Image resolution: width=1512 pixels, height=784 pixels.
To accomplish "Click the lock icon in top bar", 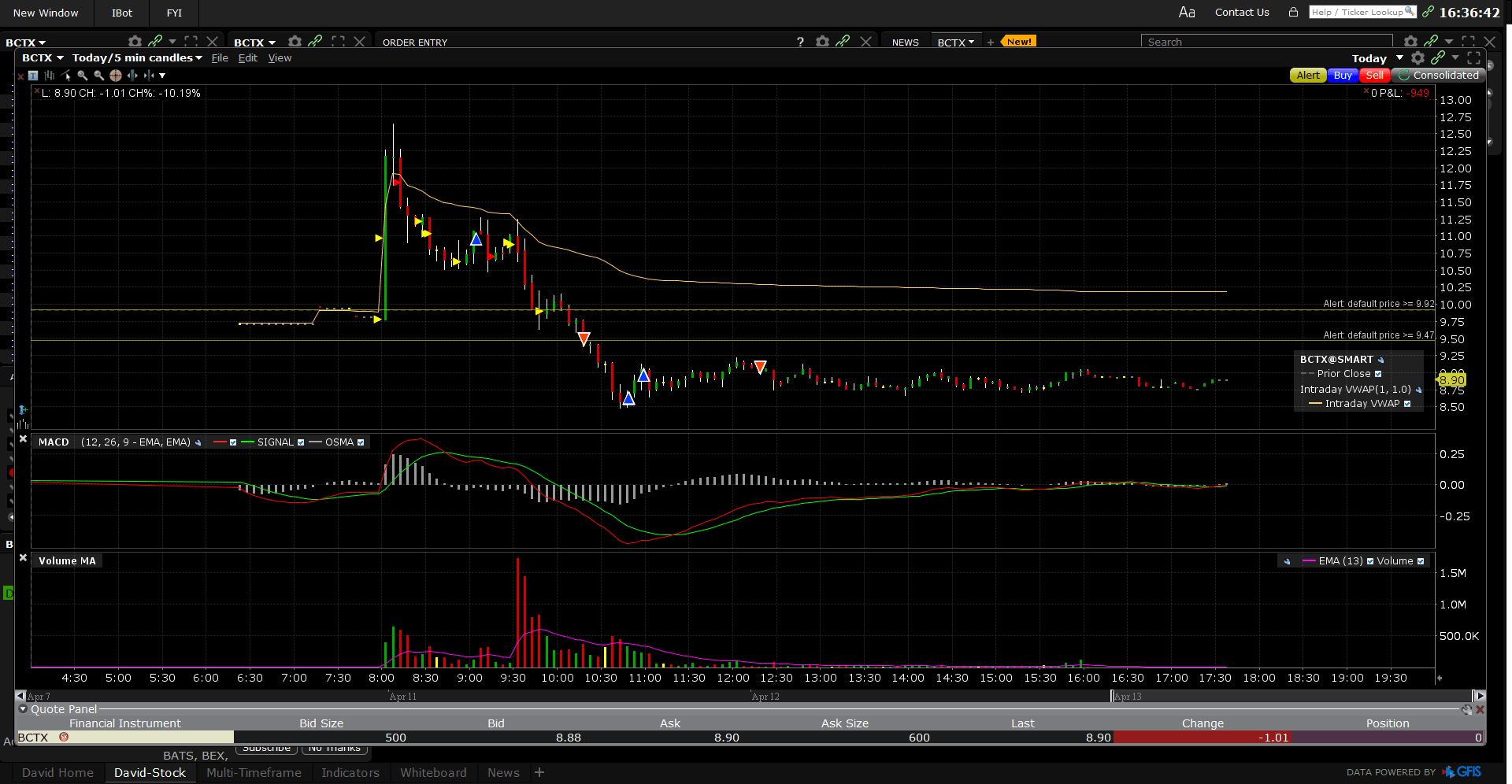I will click(x=1293, y=13).
